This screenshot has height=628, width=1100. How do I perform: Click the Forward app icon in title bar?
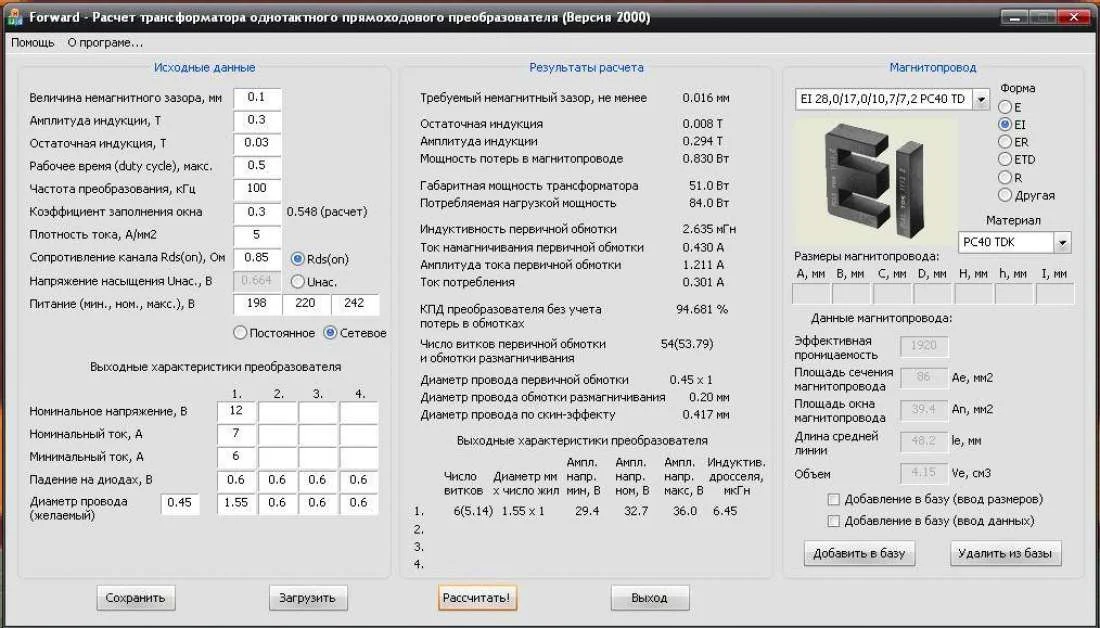coord(14,17)
